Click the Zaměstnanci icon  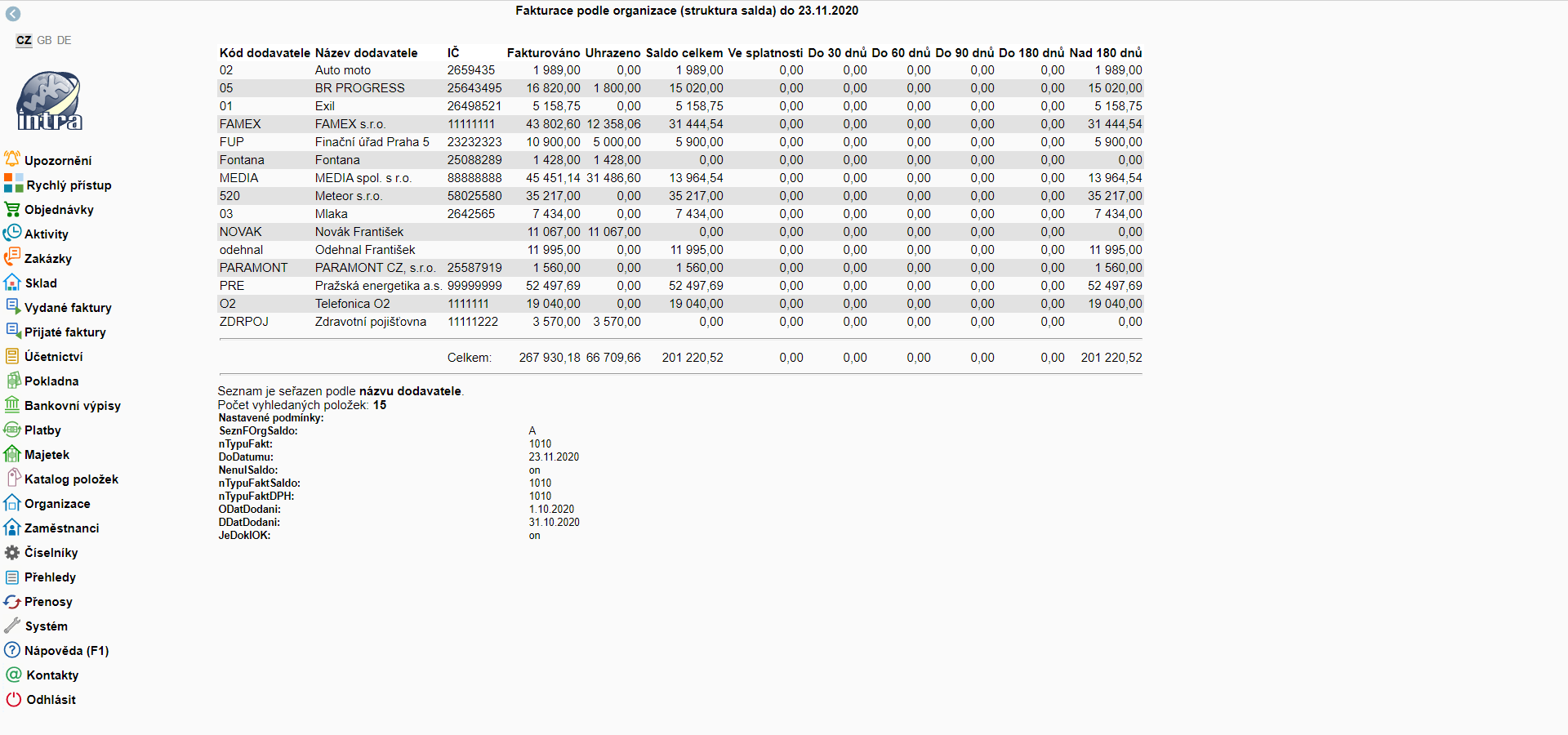pyautogui.click(x=12, y=528)
